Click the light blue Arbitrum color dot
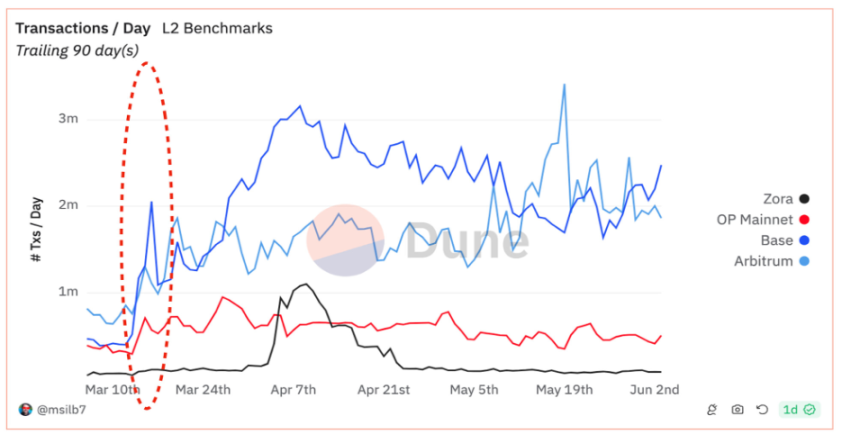 805,261
